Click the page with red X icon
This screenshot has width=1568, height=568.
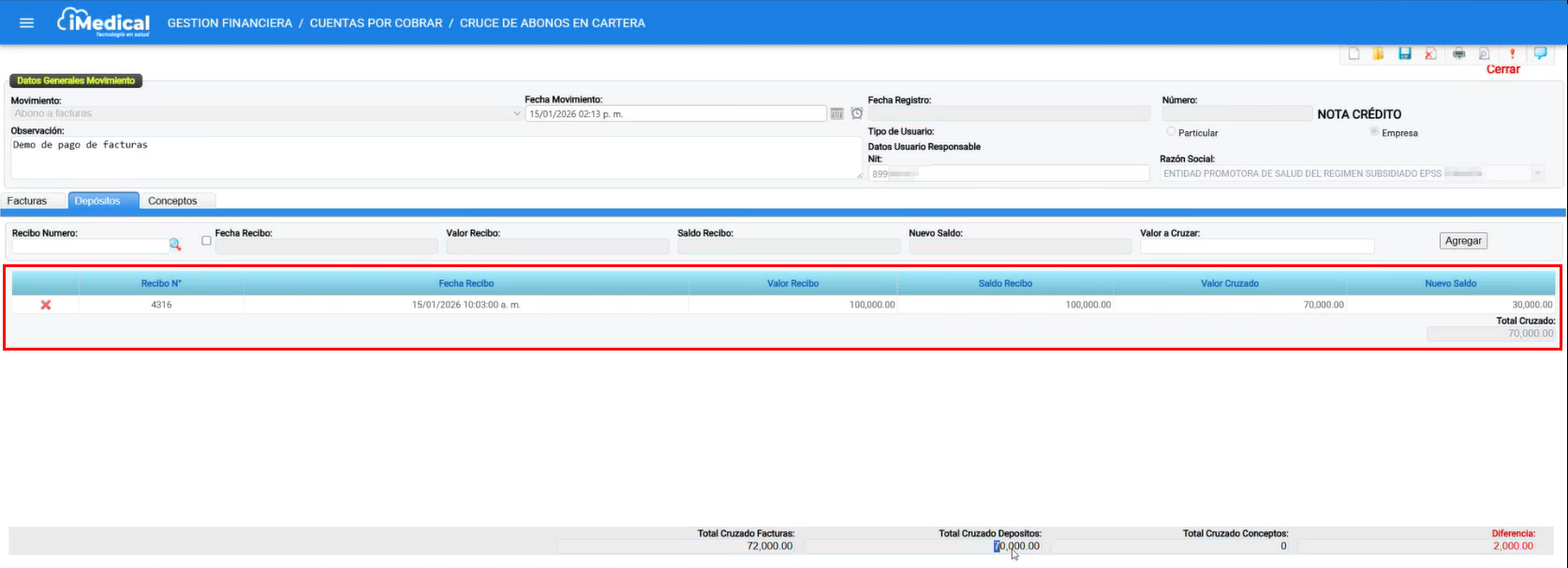[x=1430, y=53]
